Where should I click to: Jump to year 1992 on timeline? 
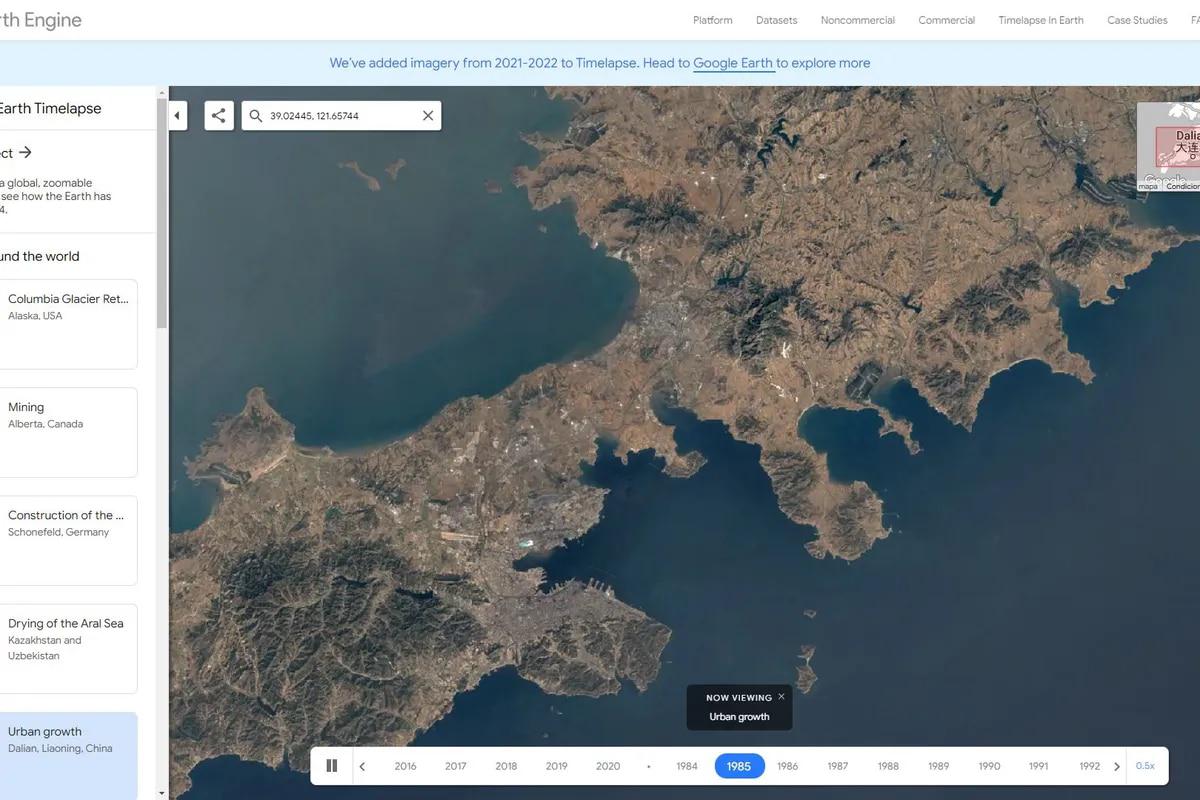tap(1090, 766)
